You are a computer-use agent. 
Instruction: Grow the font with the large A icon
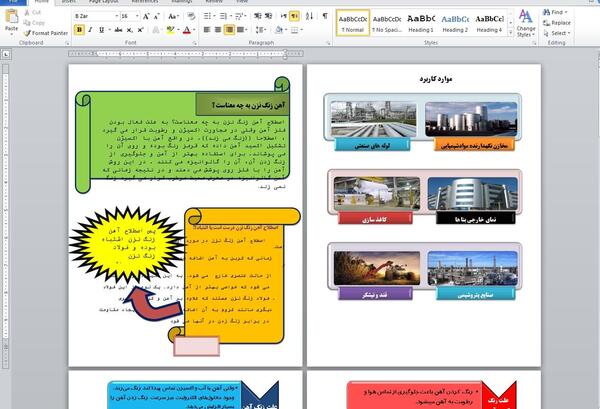click(x=146, y=16)
